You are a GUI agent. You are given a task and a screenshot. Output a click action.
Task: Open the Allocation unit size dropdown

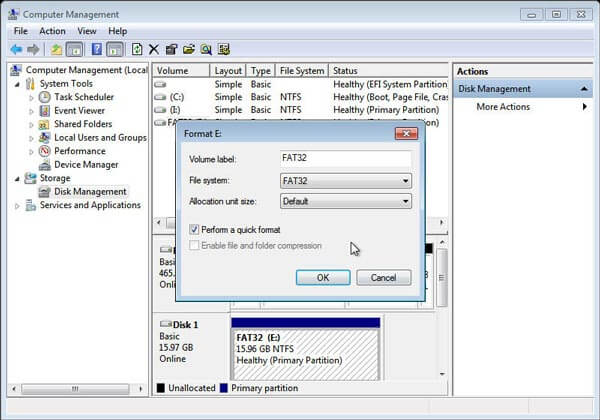pyautogui.click(x=346, y=201)
